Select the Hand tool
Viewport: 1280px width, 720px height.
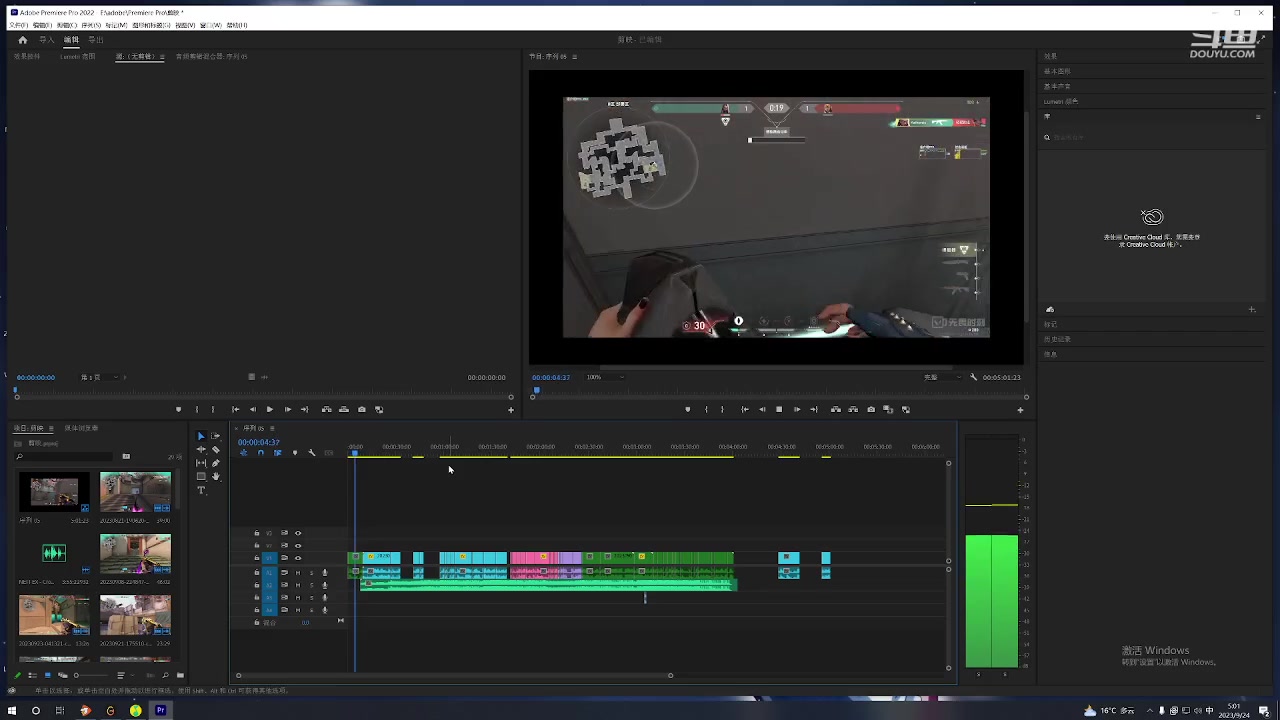pos(215,476)
